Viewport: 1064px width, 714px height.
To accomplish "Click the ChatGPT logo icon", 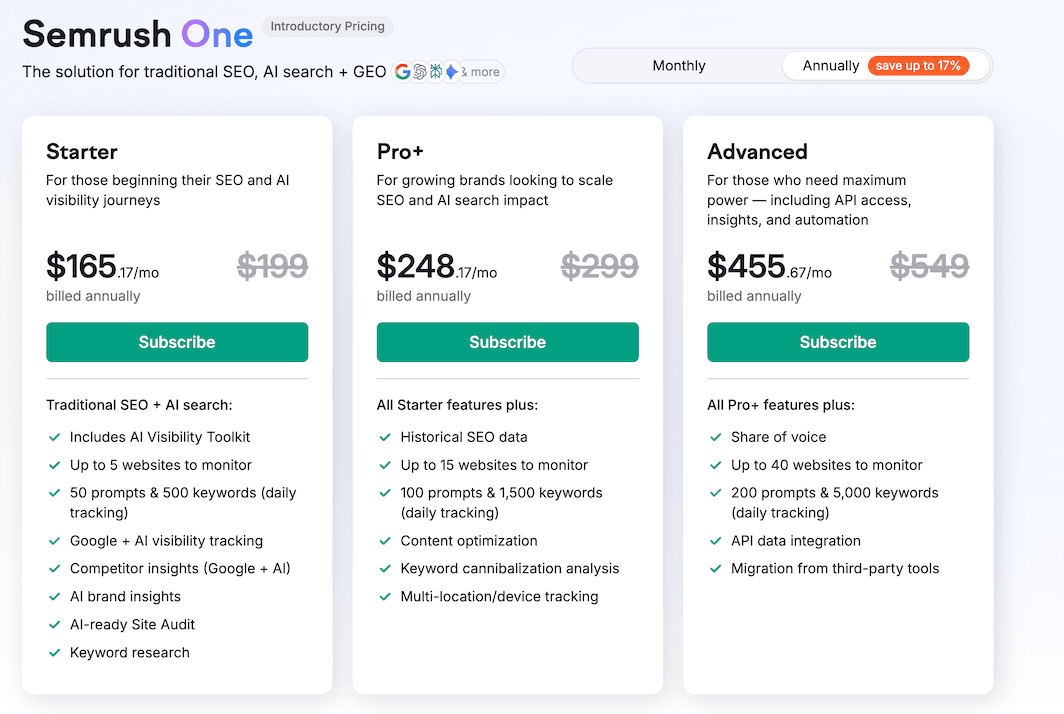I will (420, 72).
